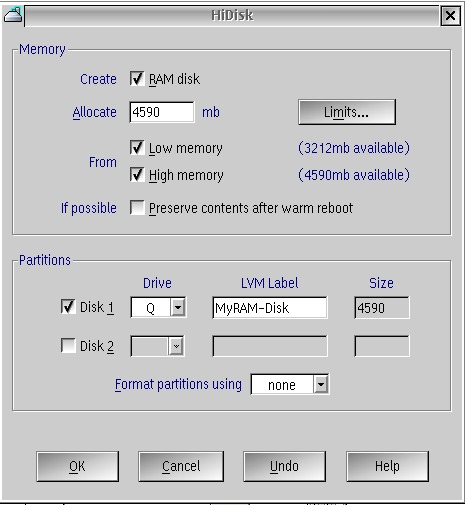Click the Allocate mb input field
465x505 pixels.
(162, 112)
